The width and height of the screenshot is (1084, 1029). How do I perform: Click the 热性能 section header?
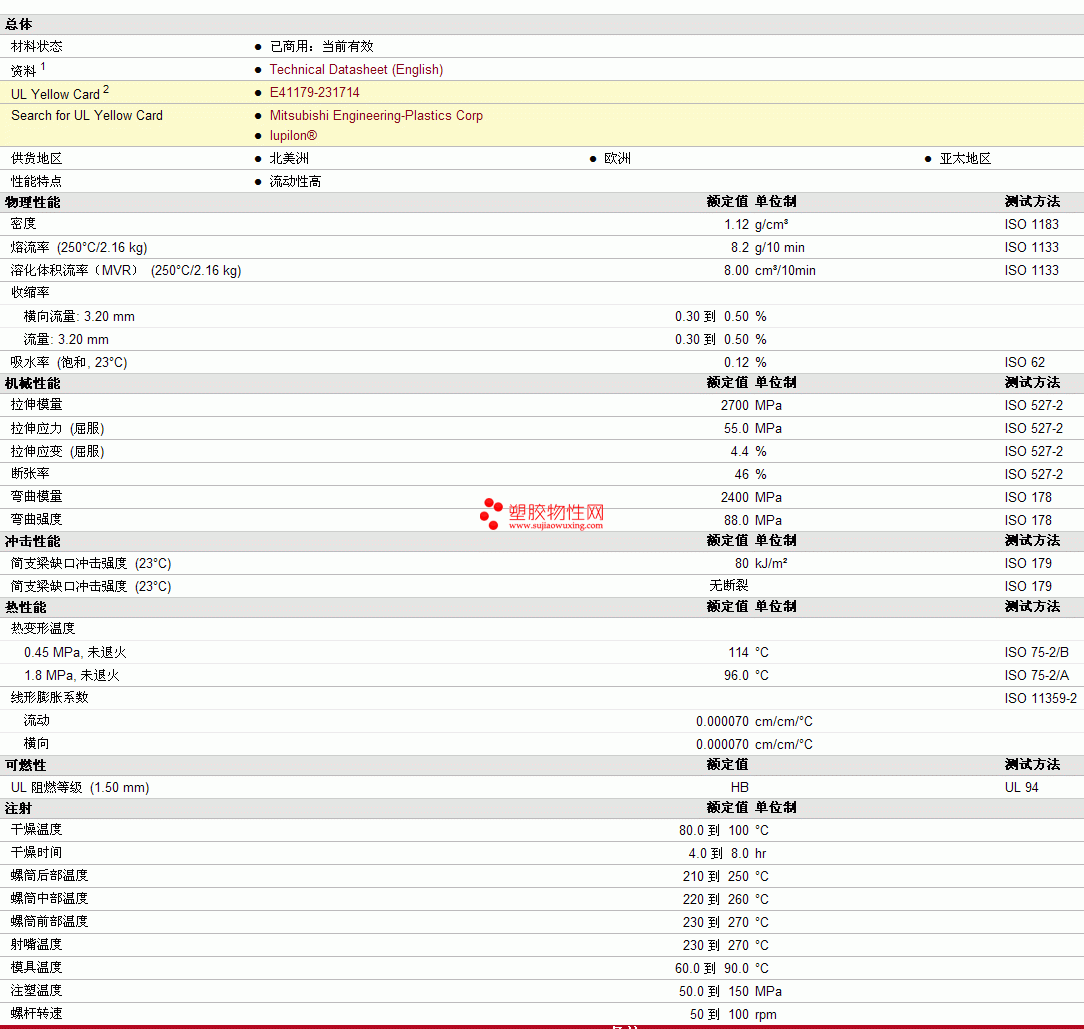coord(26,607)
